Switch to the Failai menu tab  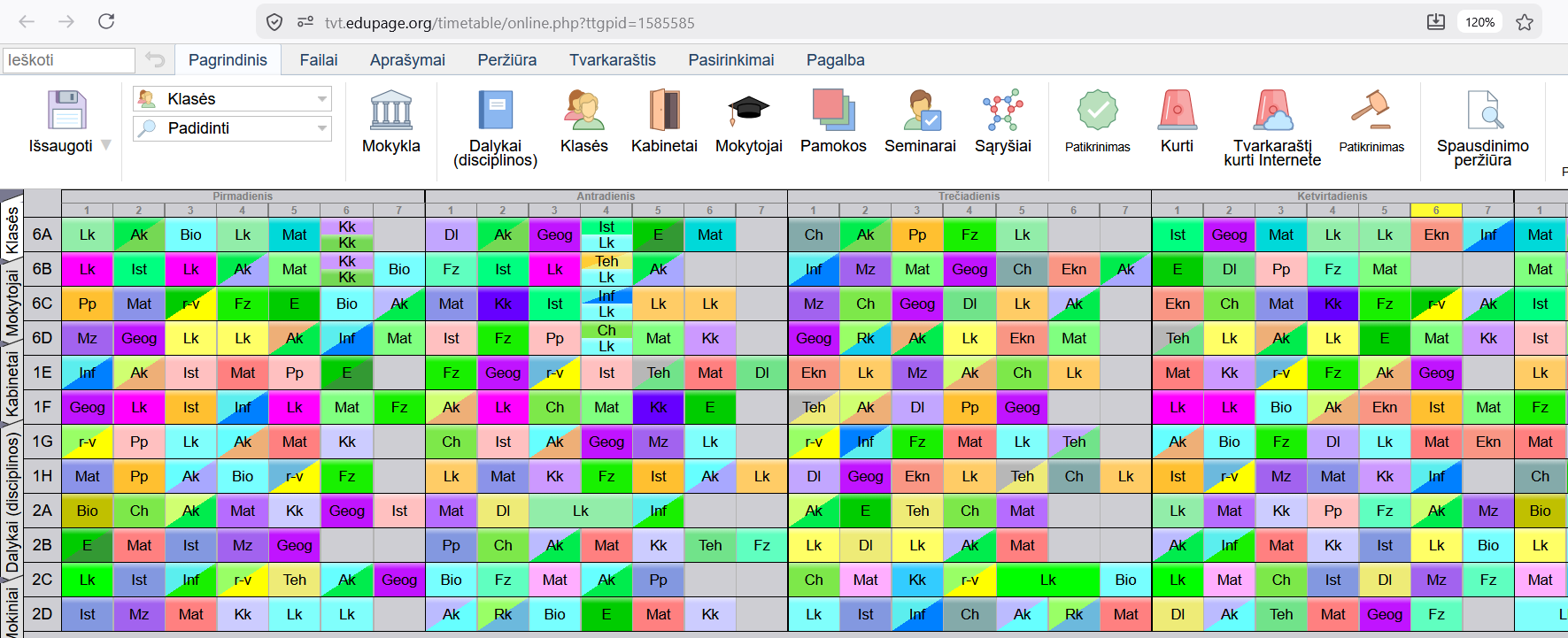click(x=319, y=60)
